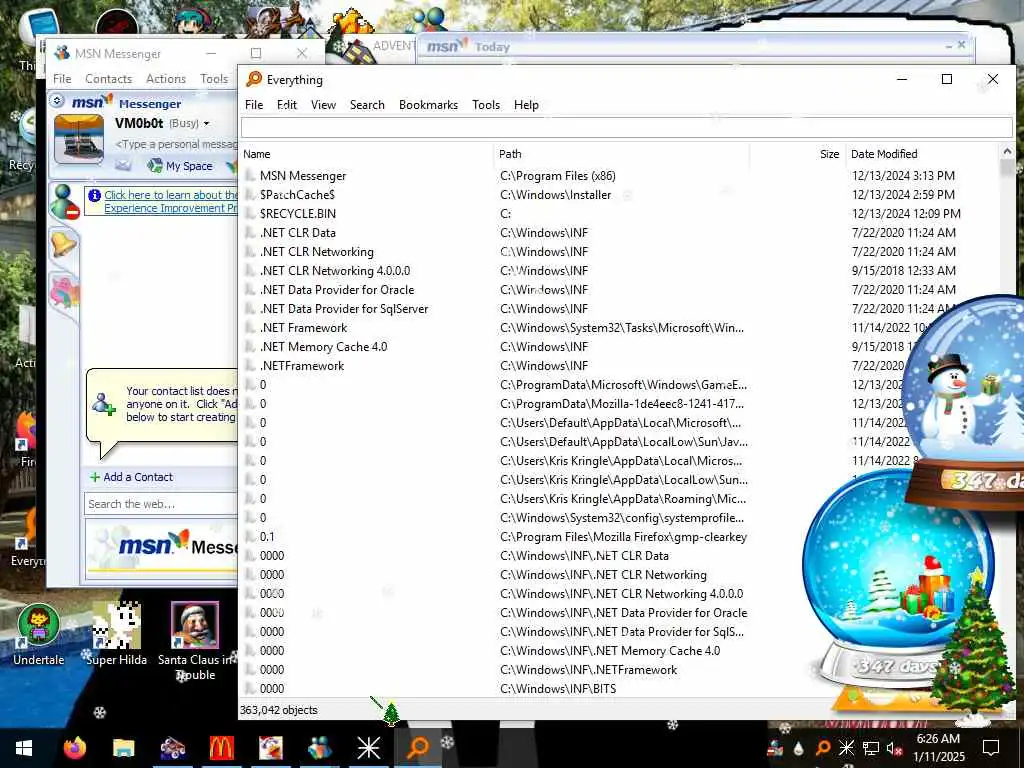Open the Everything Bookmarks menu
The width and height of the screenshot is (1024, 768).
tap(428, 104)
